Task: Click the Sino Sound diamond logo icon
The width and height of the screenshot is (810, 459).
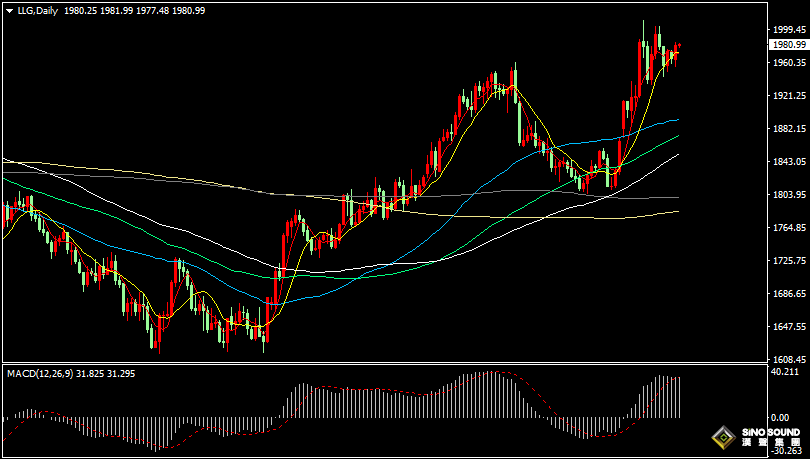Action: coord(722,437)
